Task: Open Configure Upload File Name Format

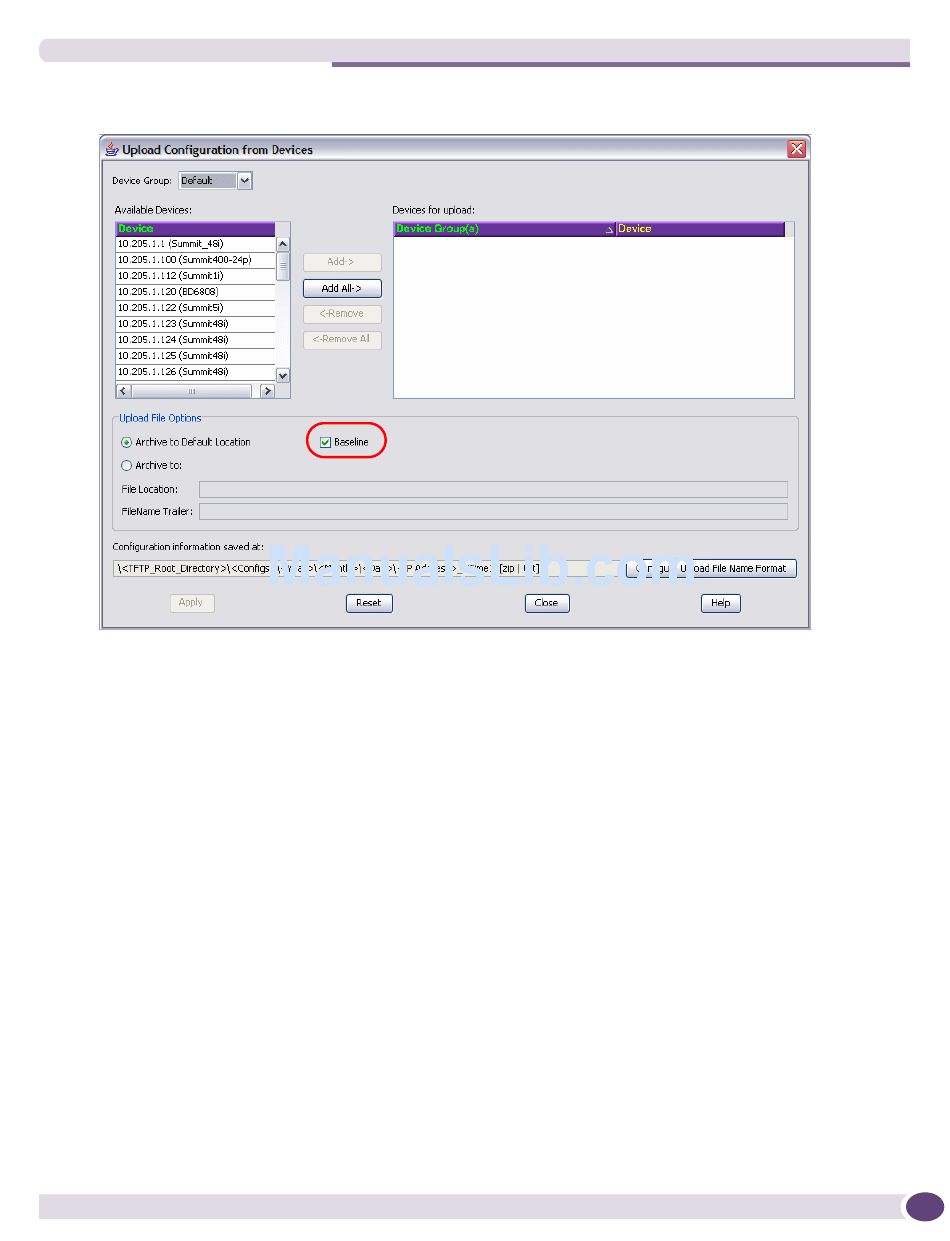Action: (711, 569)
